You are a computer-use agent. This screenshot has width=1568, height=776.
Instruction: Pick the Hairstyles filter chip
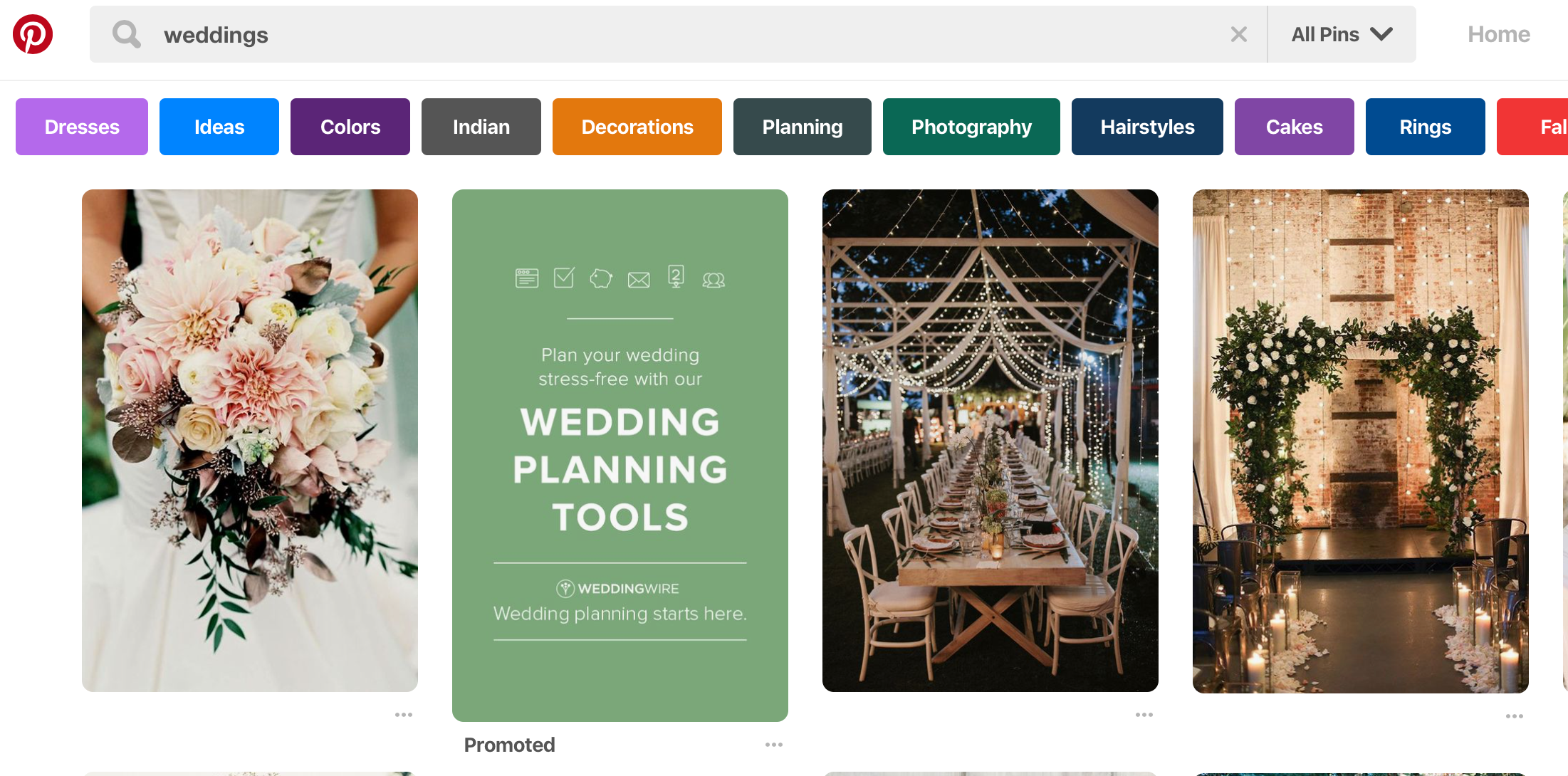[x=1147, y=127]
